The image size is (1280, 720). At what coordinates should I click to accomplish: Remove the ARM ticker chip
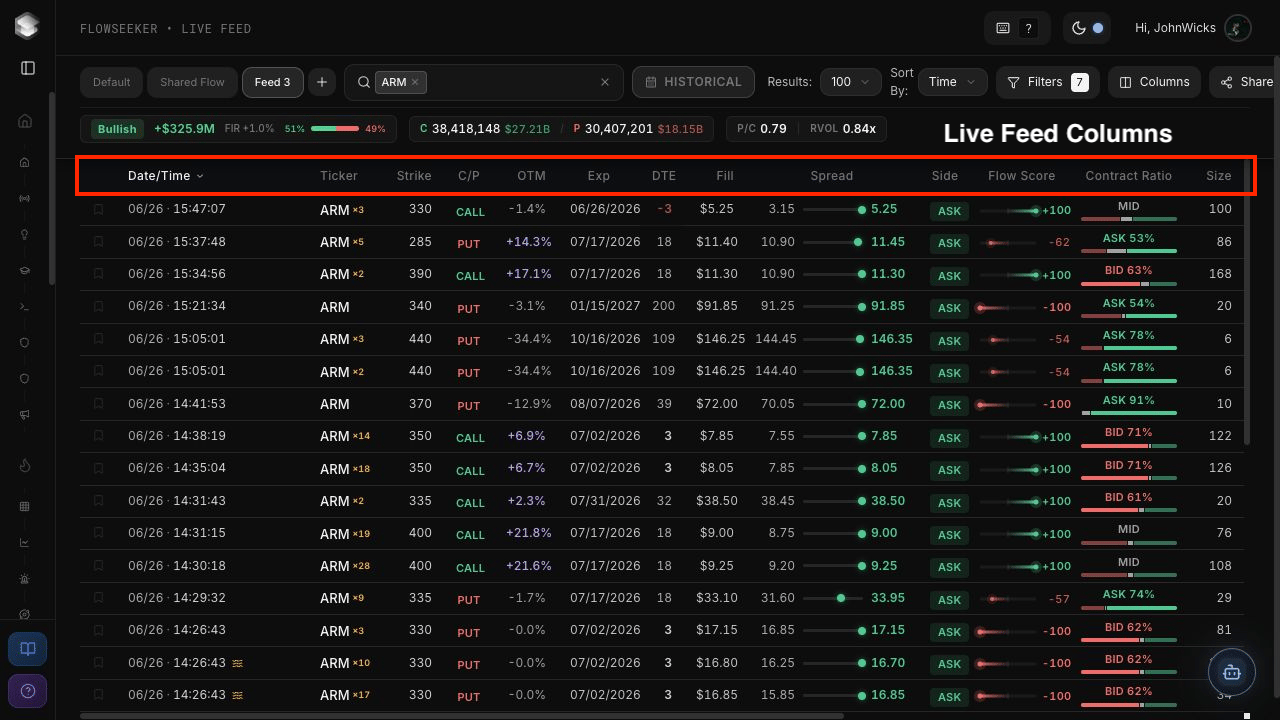point(415,82)
